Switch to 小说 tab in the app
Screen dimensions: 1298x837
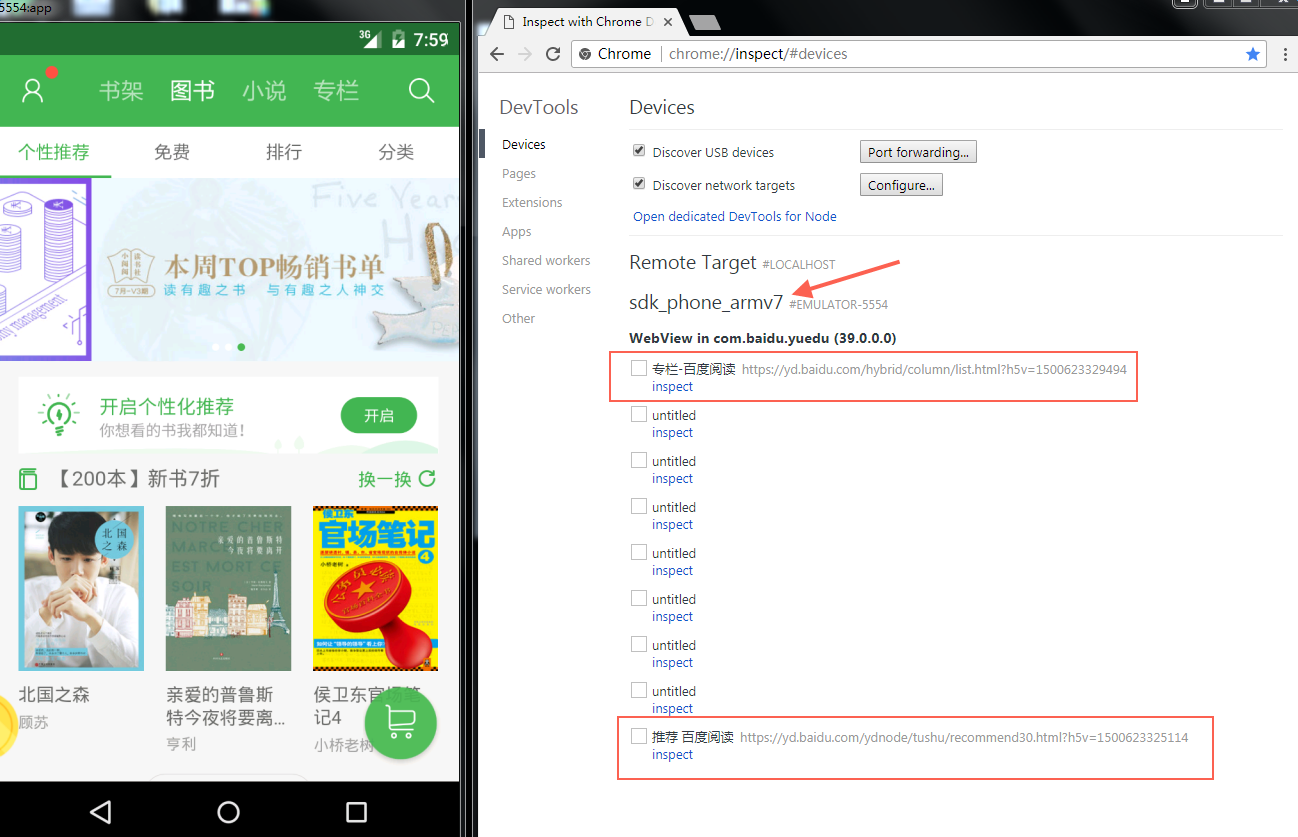pyautogui.click(x=264, y=91)
